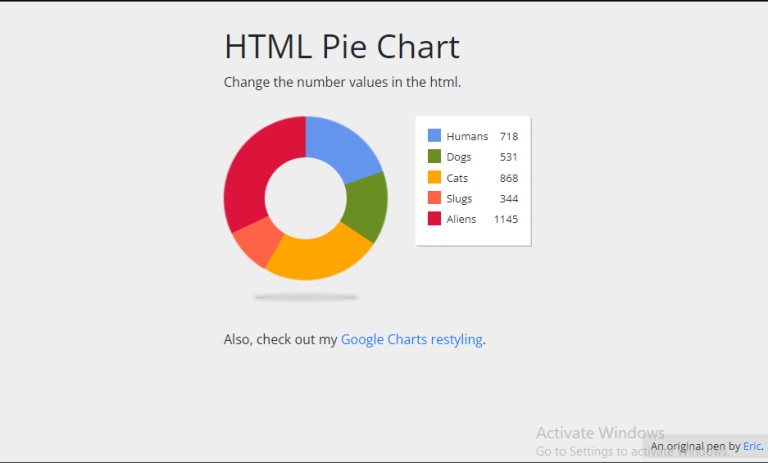Click the HTML Pie Chart heading
The width and height of the screenshot is (768, 463).
342,47
